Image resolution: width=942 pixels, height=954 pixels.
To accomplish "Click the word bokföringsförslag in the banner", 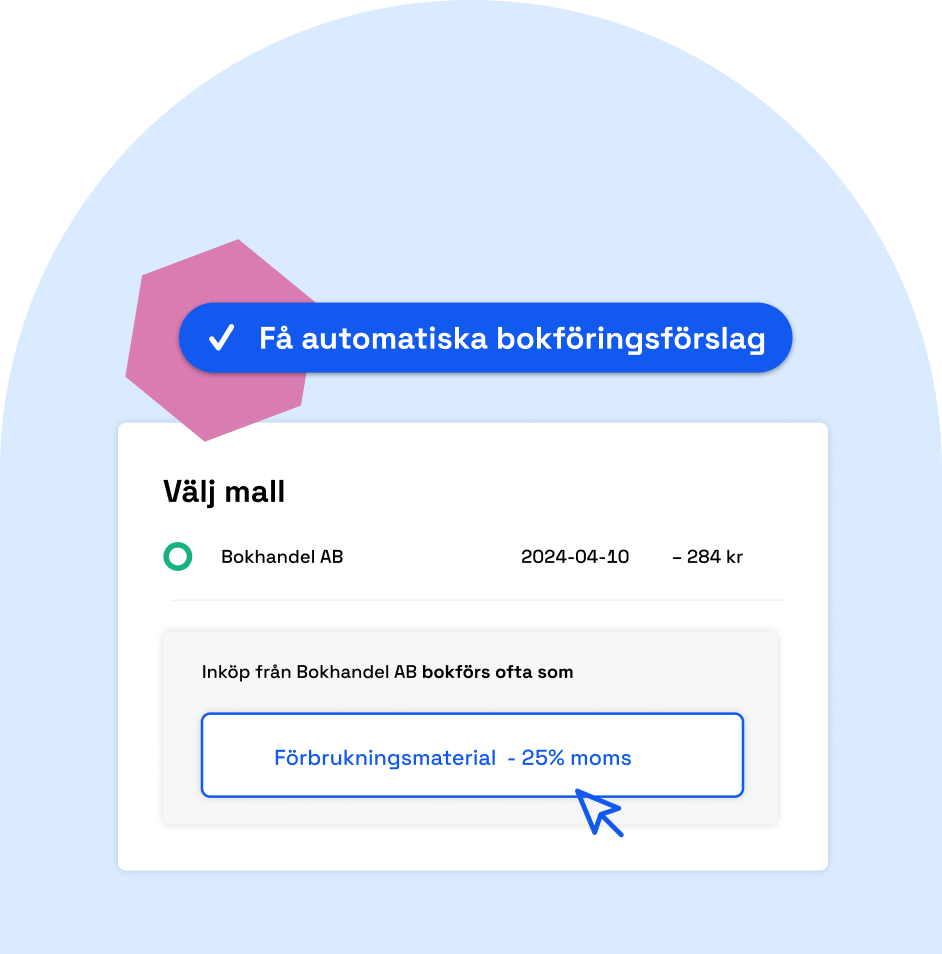I will click(631, 339).
